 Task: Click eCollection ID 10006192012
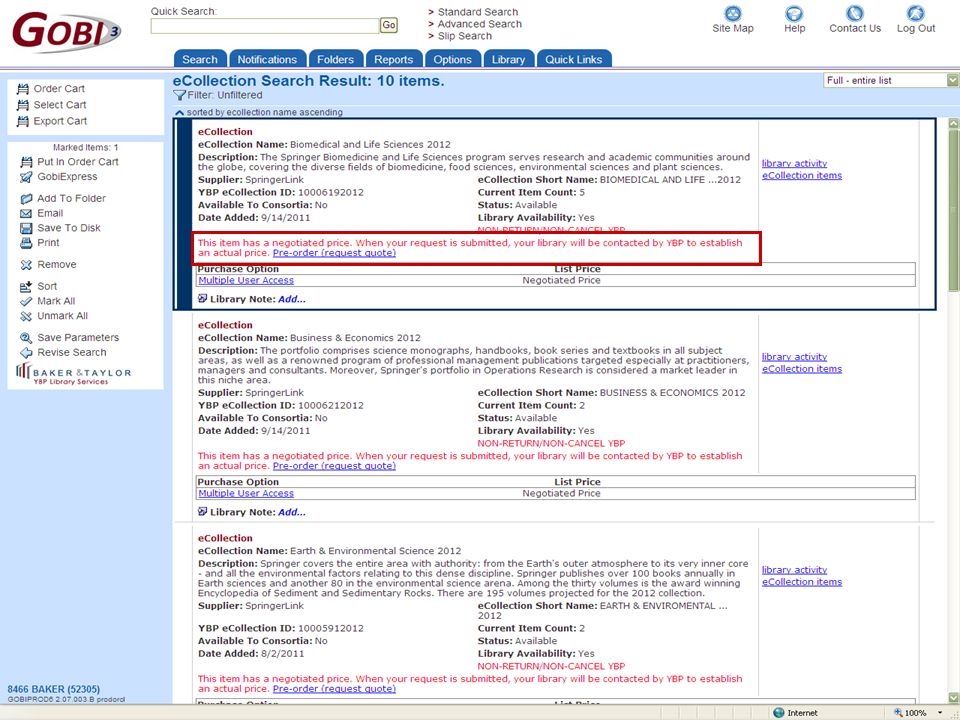point(331,192)
